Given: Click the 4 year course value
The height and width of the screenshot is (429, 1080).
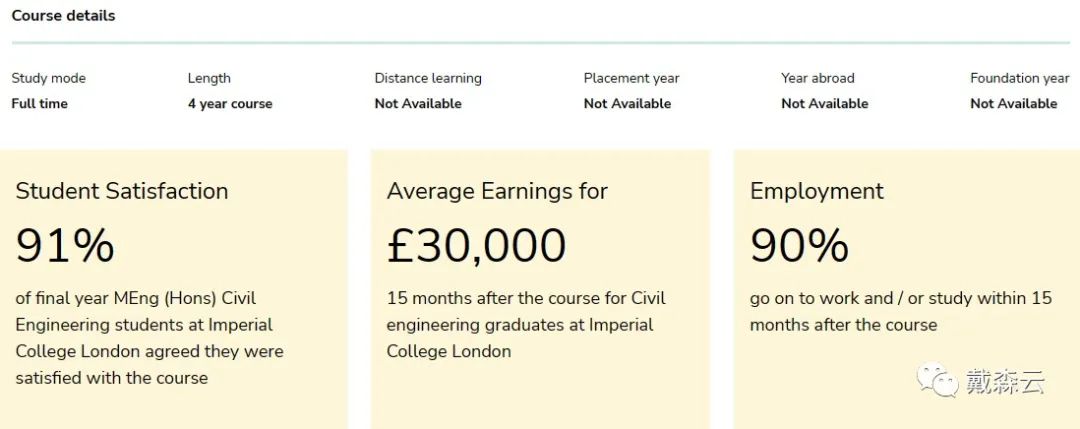Looking at the screenshot, I should 230,103.
